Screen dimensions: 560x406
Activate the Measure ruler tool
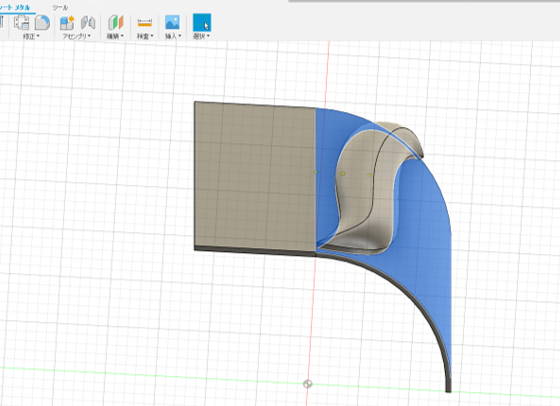tap(145, 22)
